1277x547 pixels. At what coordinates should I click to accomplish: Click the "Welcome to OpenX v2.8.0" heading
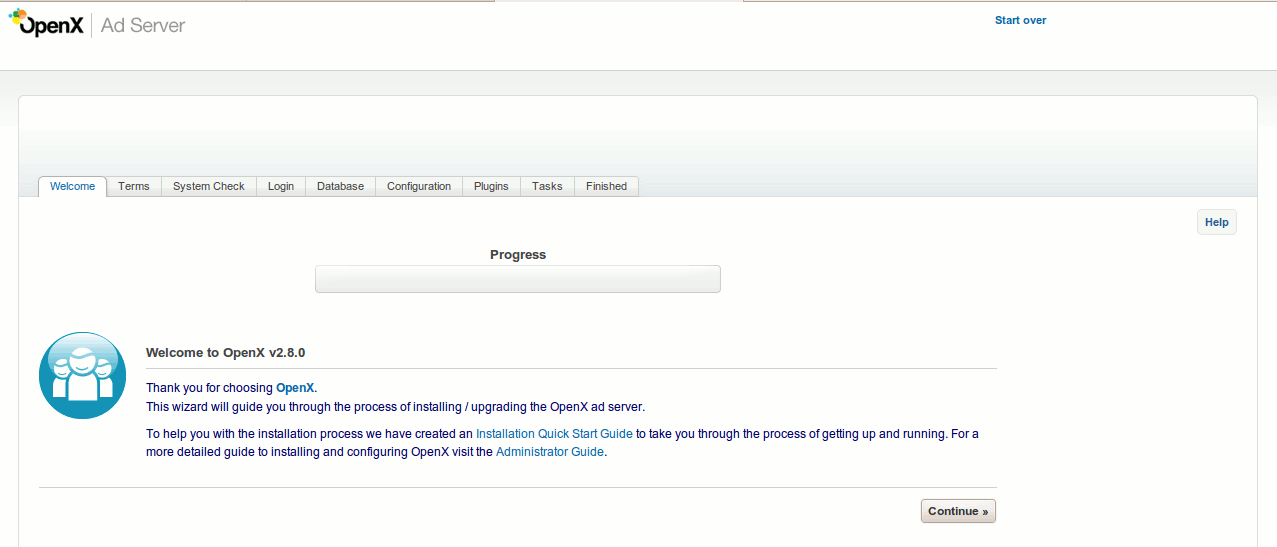point(225,353)
